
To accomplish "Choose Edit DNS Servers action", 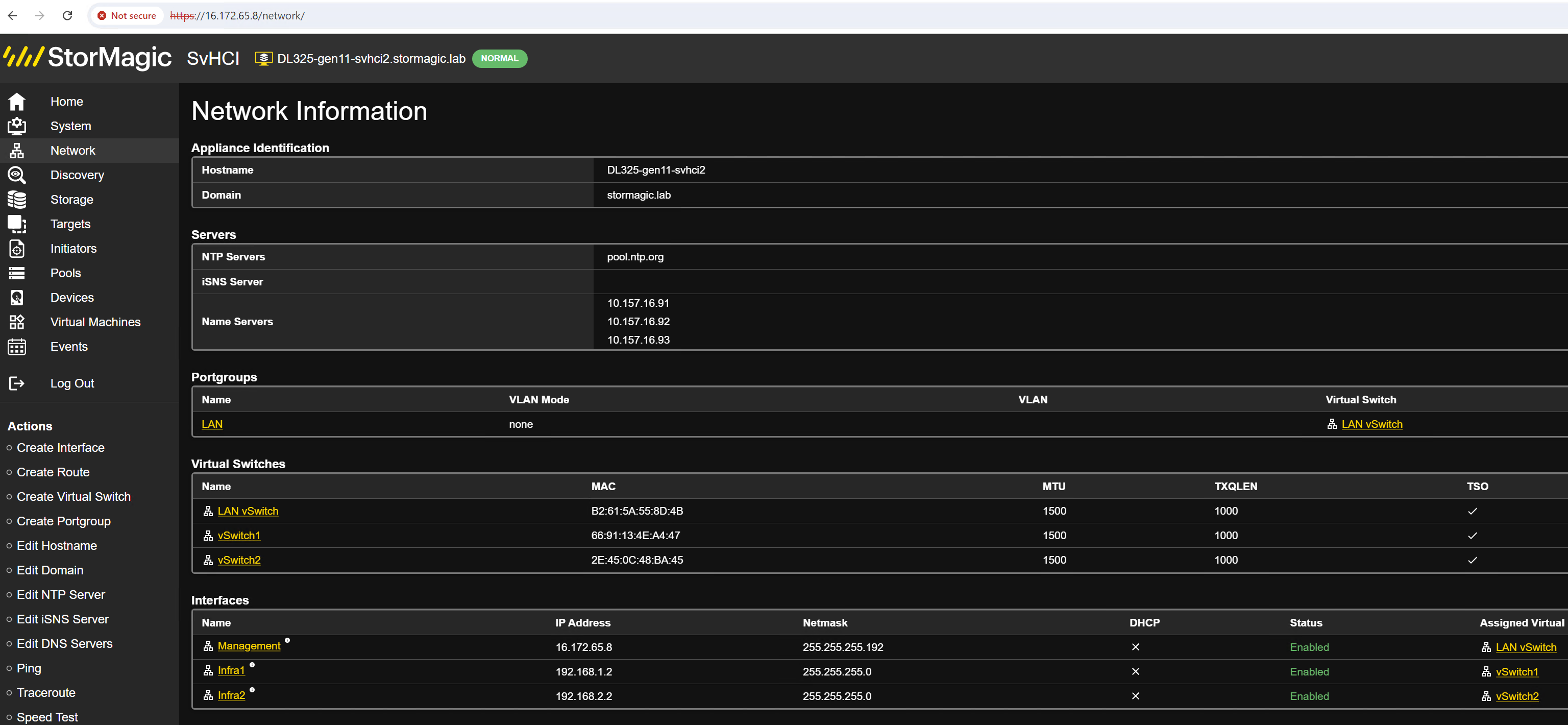I will point(64,644).
